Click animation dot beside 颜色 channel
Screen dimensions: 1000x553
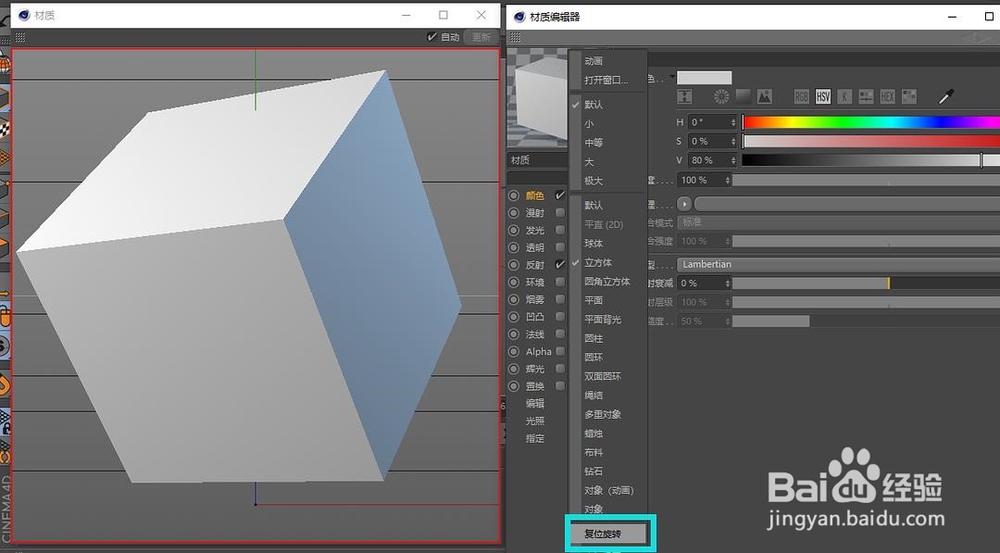[514, 196]
